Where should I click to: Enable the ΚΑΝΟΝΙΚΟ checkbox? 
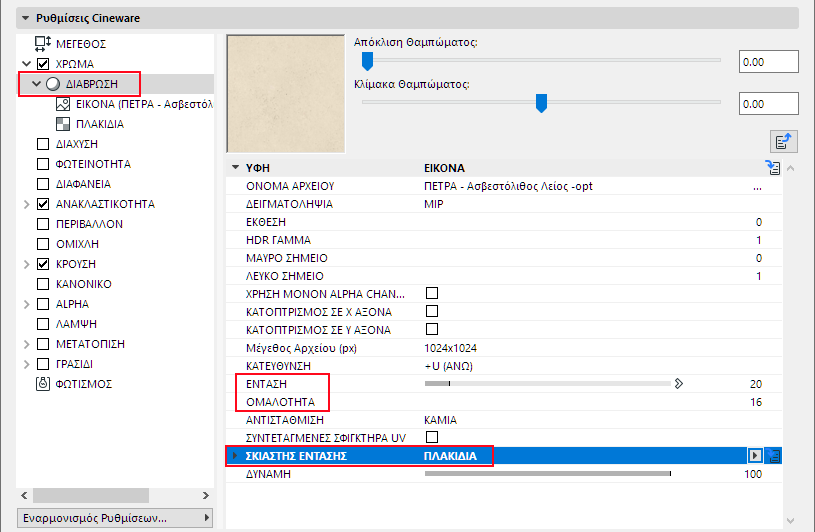coord(43,284)
